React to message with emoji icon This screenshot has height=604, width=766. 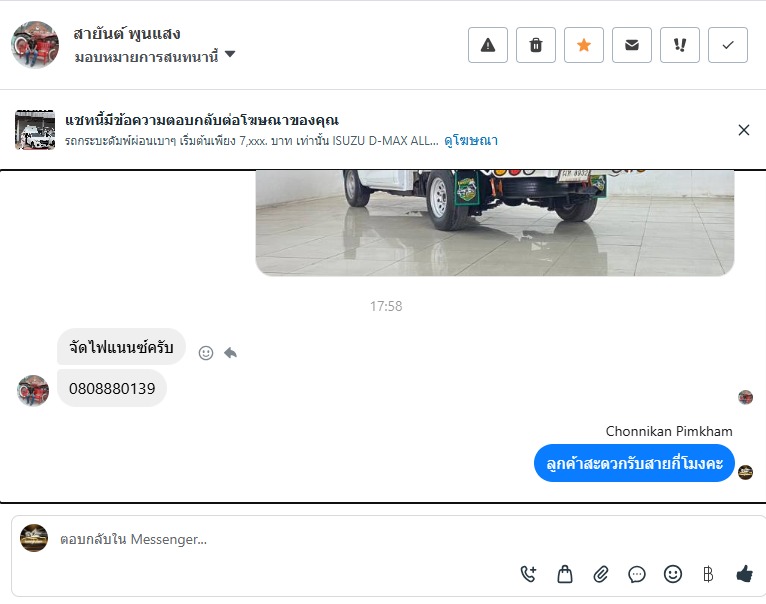(x=206, y=353)
